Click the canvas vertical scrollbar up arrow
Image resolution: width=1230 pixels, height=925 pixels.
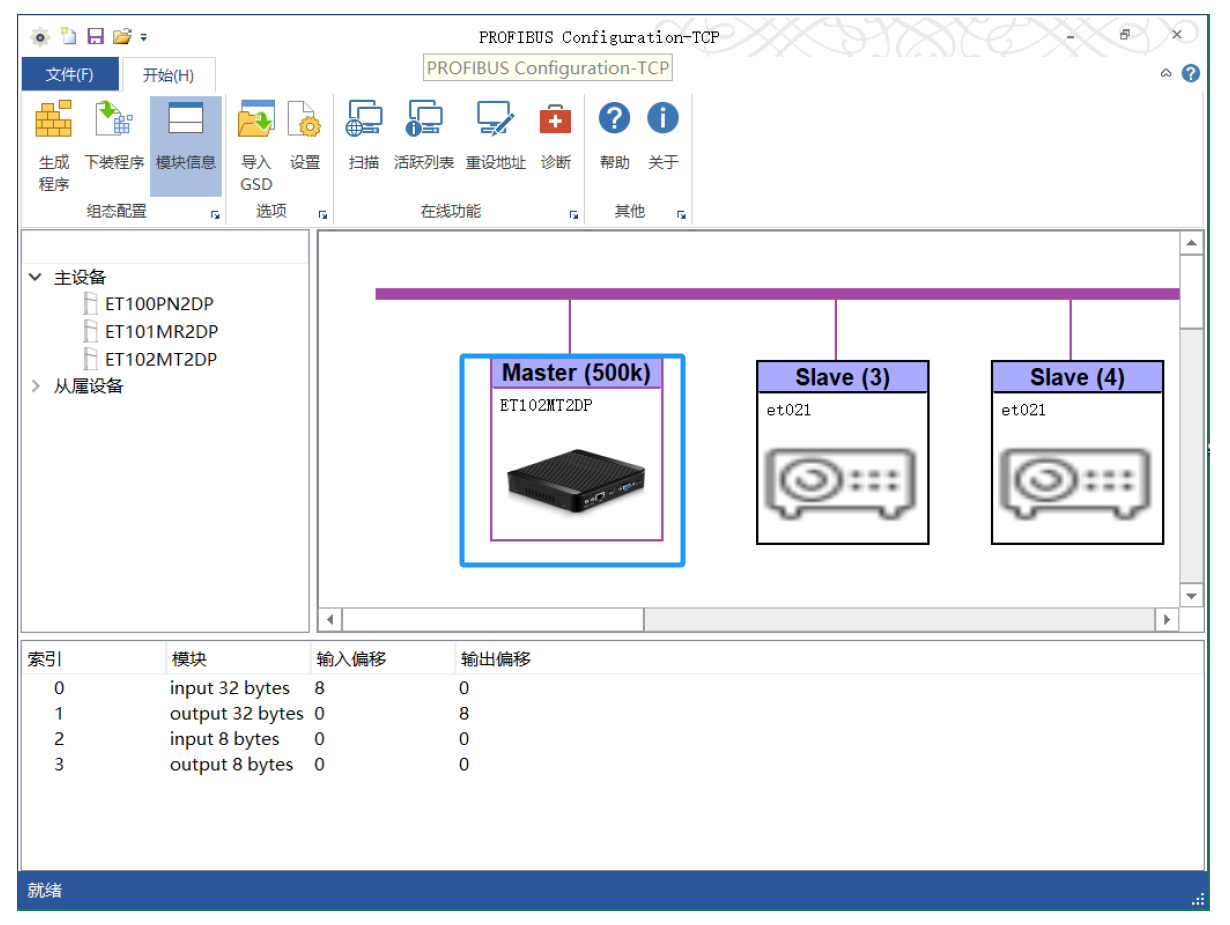[1192, 243]
